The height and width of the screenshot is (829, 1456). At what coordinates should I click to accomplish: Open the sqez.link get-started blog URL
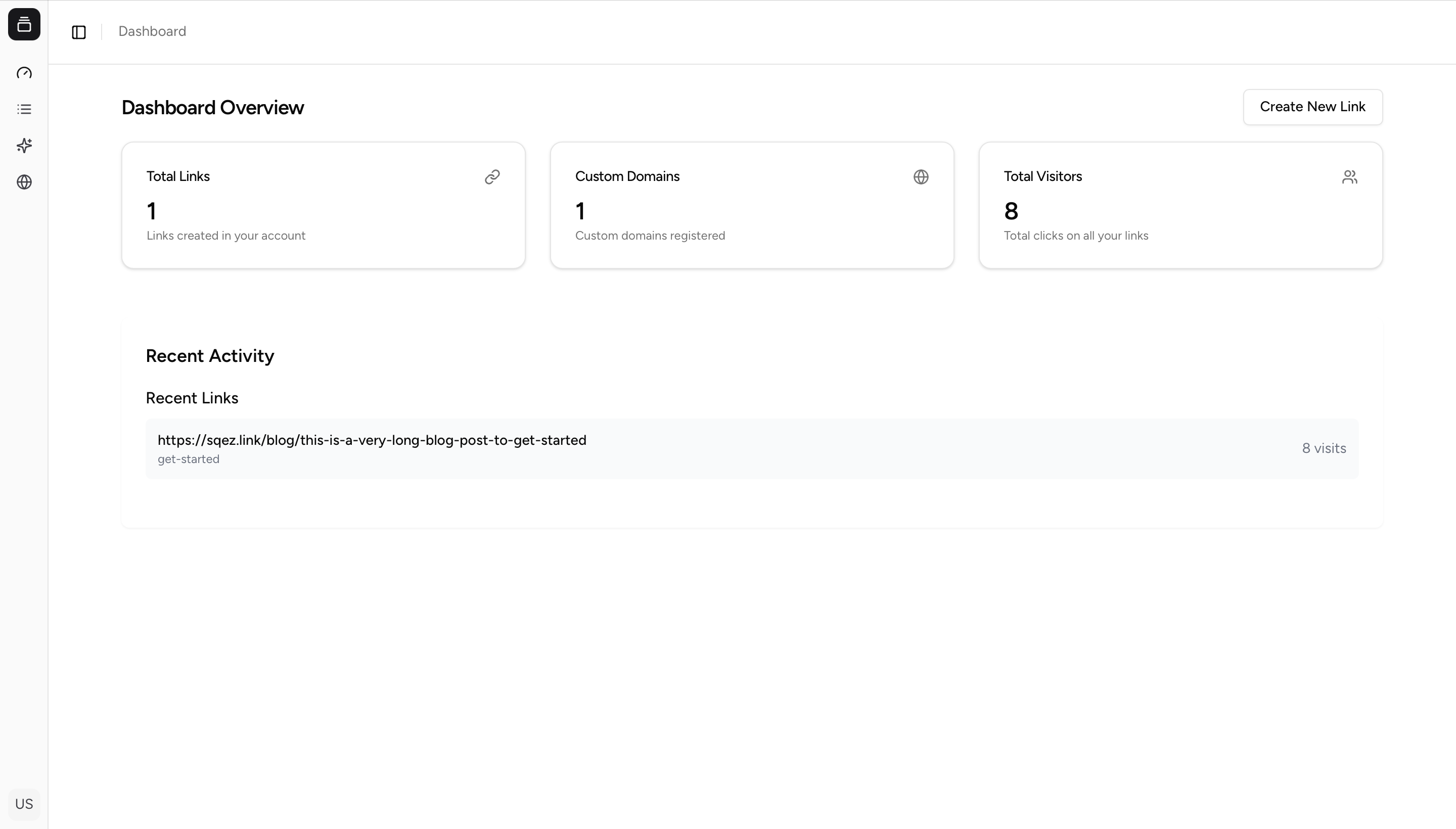pyautogui.click(x=372, y=440)
